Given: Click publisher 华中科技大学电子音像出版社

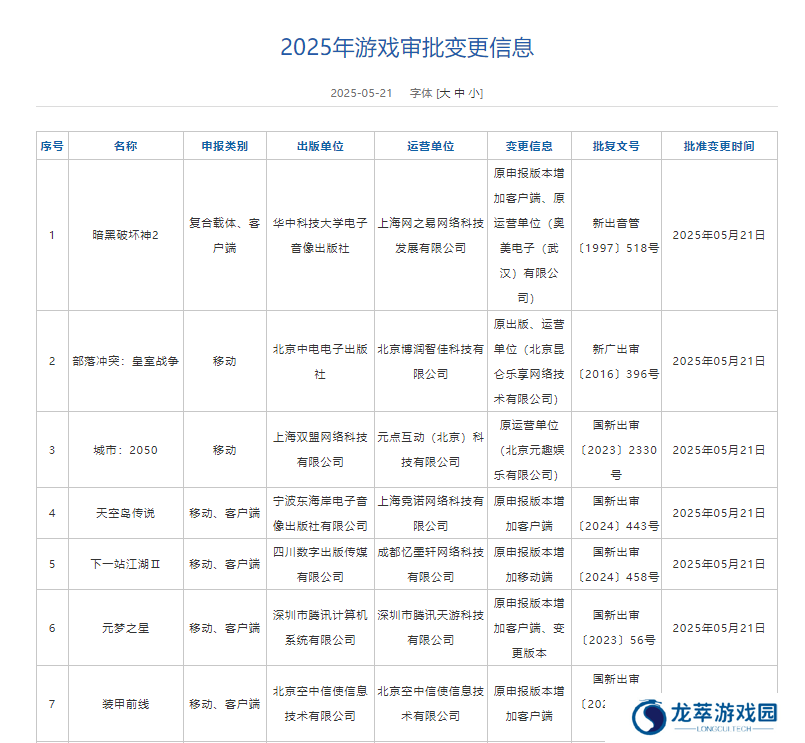Looking at the screenshot, I should click(x=320, y=236).
